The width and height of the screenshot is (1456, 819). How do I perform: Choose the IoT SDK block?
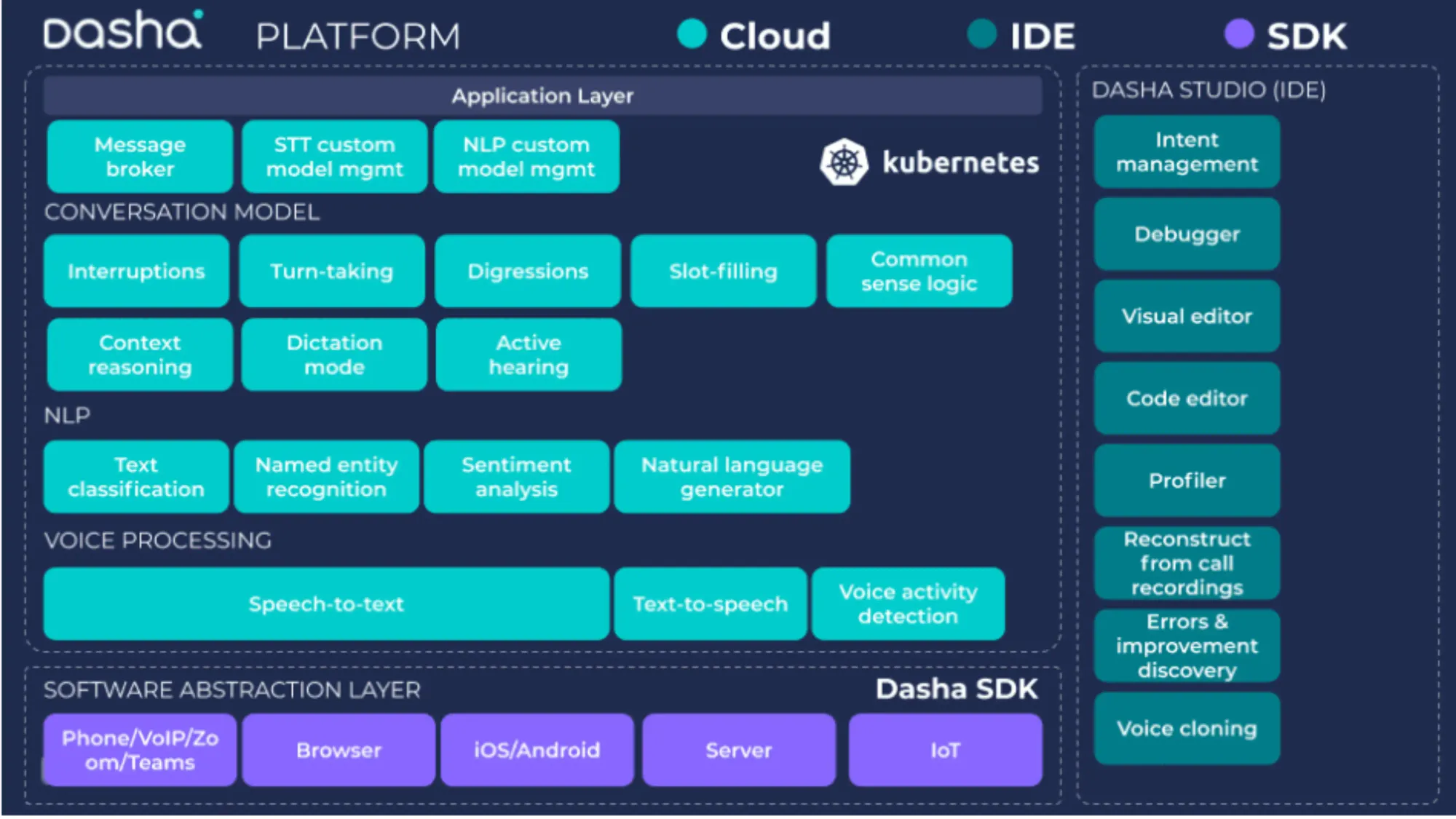(945, 750)
